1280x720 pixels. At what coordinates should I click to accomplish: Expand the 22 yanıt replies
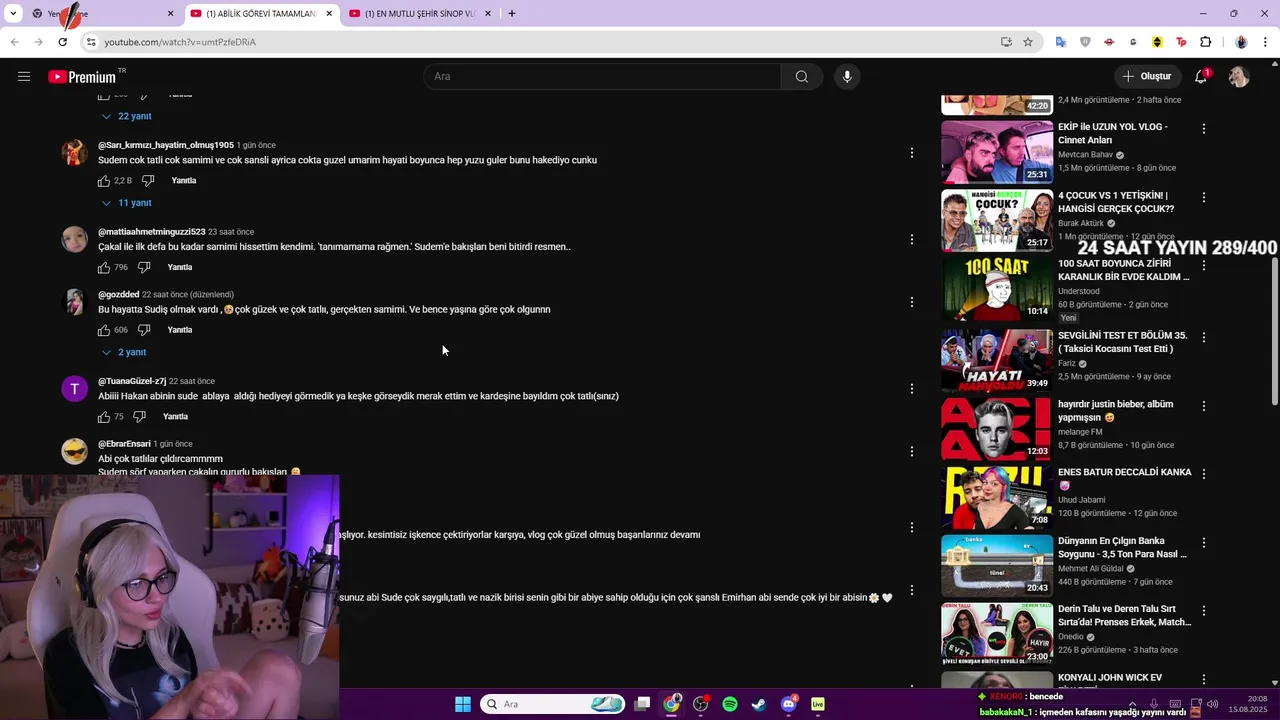(x=126, y=116)
